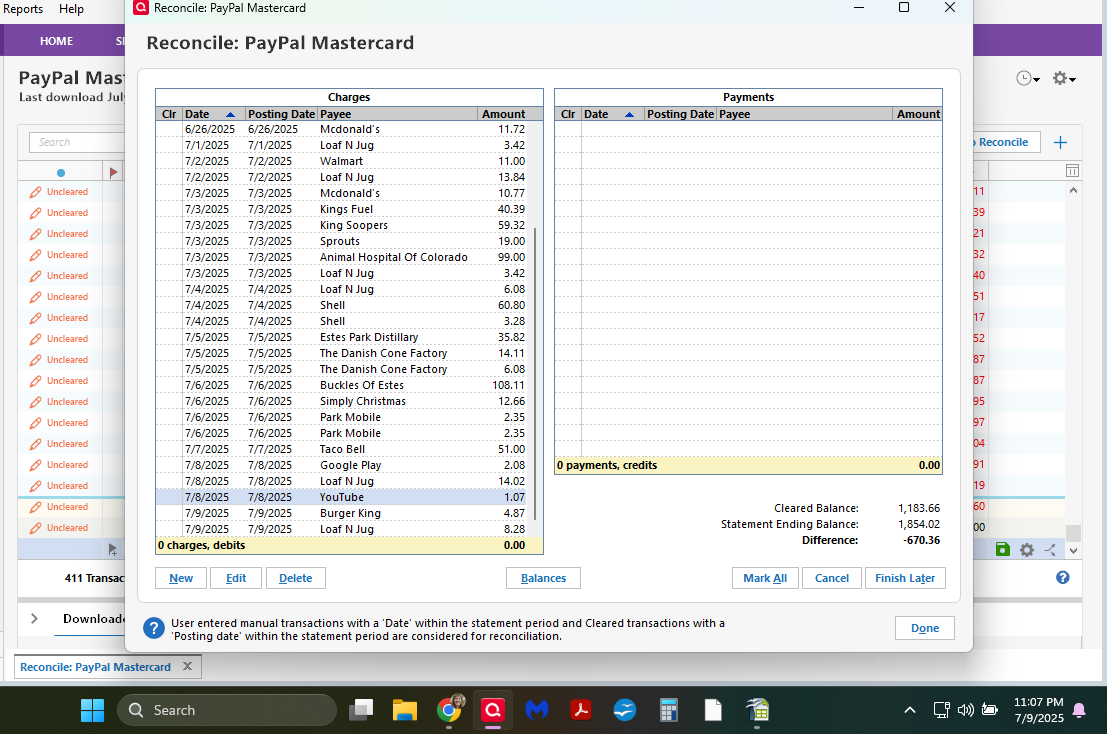The width and height of the screenshot is (1107, 734).
Task: Cancel the reconcile dialog
Action: click(x=832, y=578)
